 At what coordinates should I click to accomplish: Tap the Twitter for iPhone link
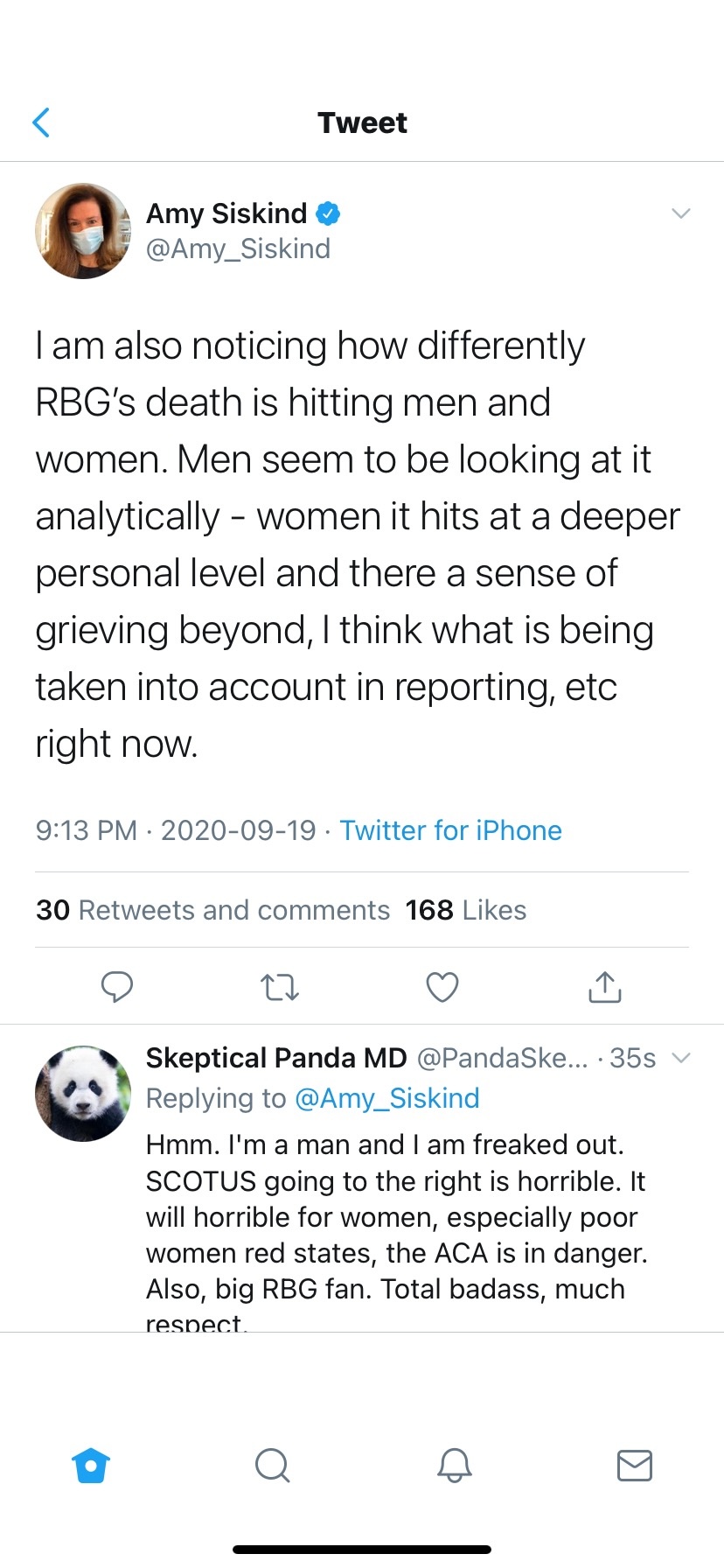[450, 830]
